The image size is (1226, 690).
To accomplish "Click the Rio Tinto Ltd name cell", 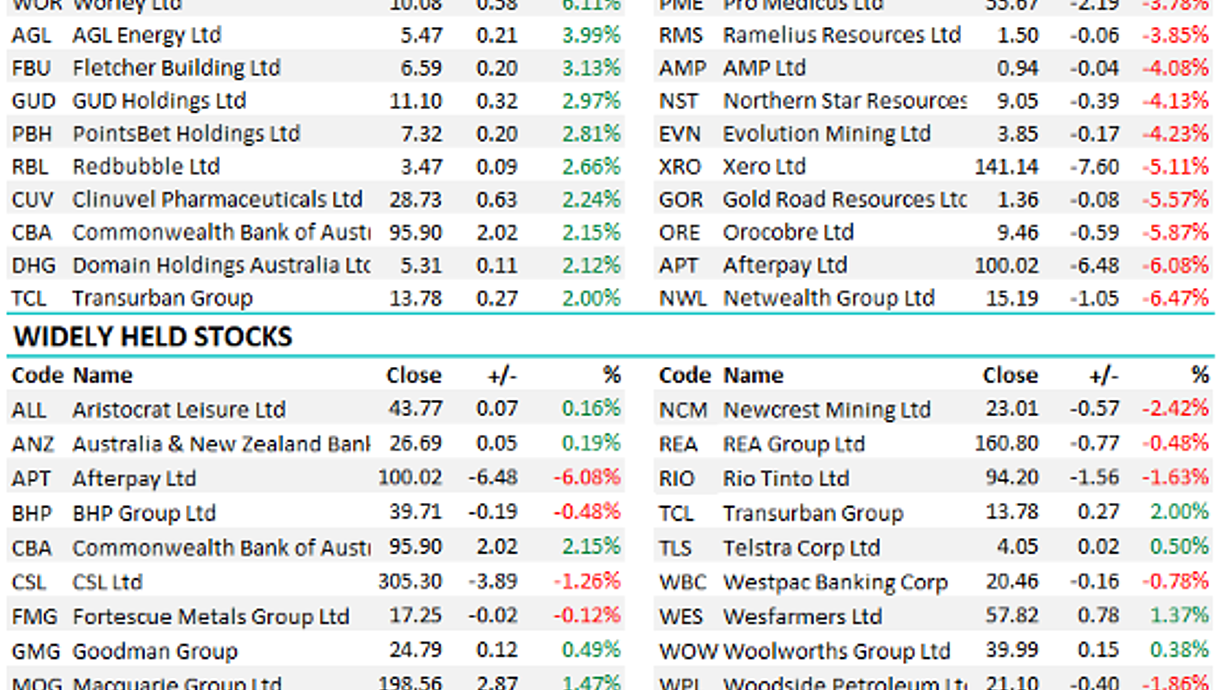I will click(786, 478).
